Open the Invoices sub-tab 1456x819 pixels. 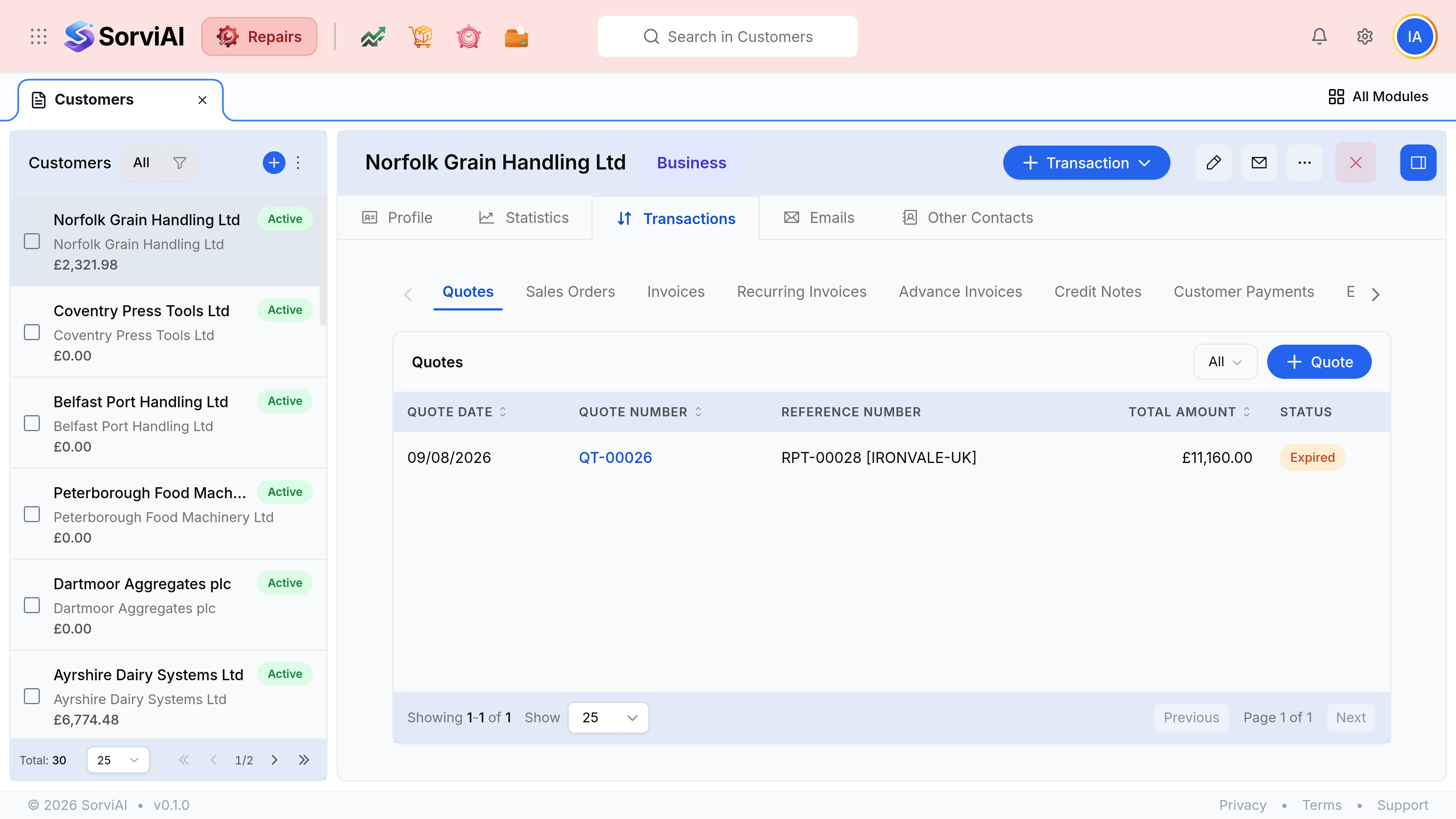point(676,292)
